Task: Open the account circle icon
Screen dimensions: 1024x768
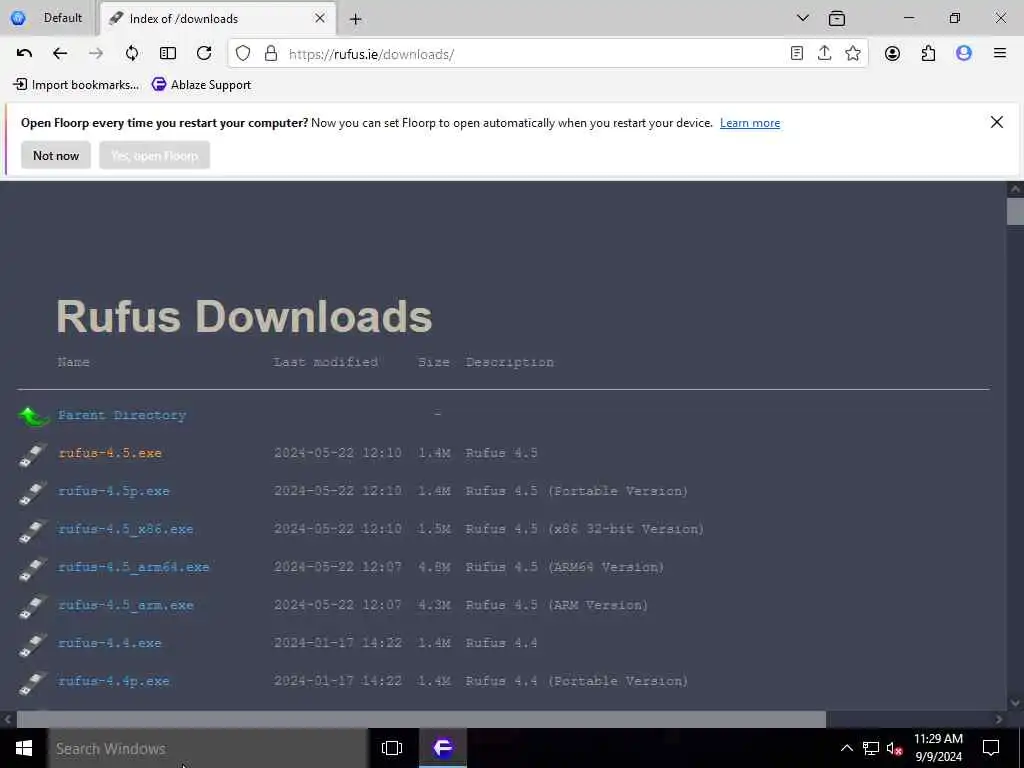Action: [892, 54]
